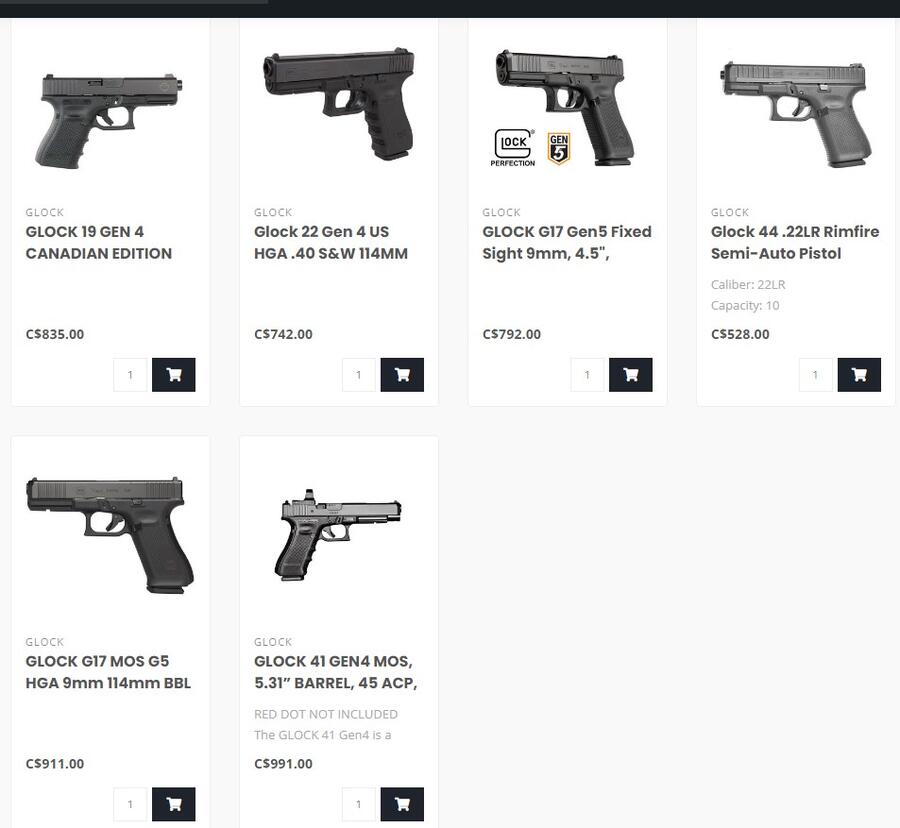The width and height of the screenshot is (900, 828).
Task: Add GLOCK 41 GEN4 MOS to cart
Action: point(402,804)
